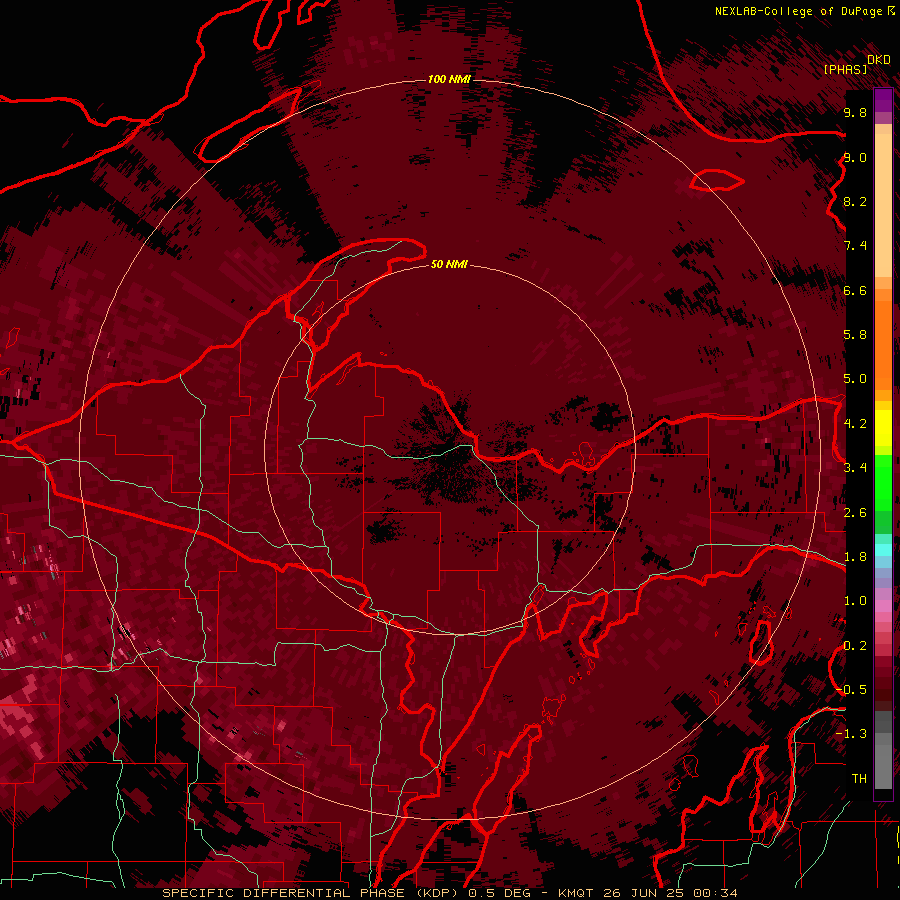Click the 100 NMI range ring label
The width and height of the screenshot is (900, 900).
tap(449, 79)
